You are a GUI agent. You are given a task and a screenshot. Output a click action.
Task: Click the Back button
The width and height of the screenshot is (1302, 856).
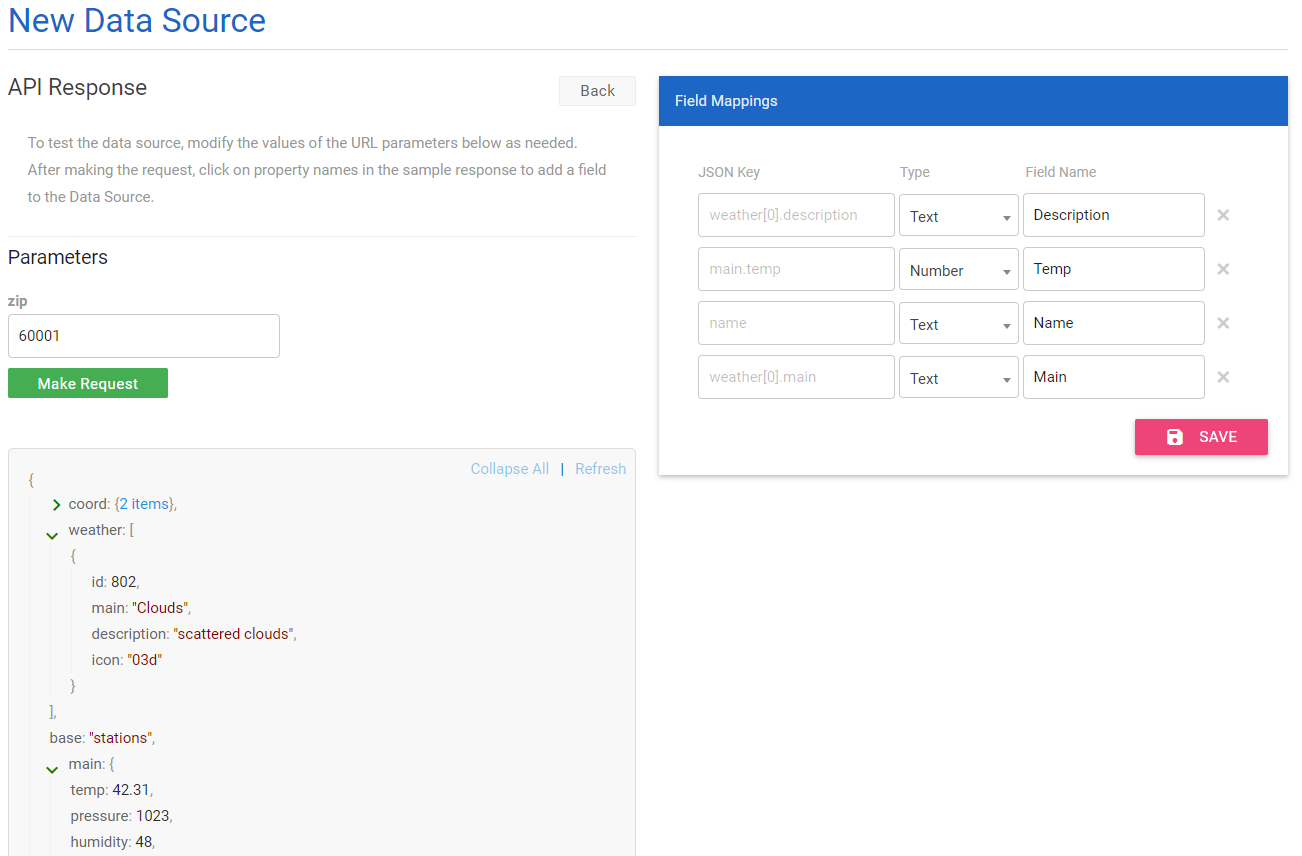point(597,90)
